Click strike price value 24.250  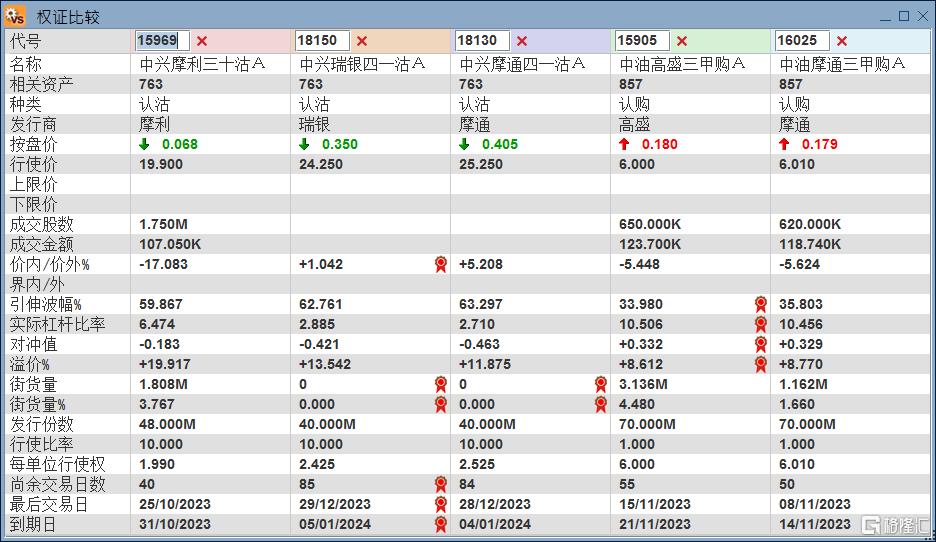[x=321, y=164]
